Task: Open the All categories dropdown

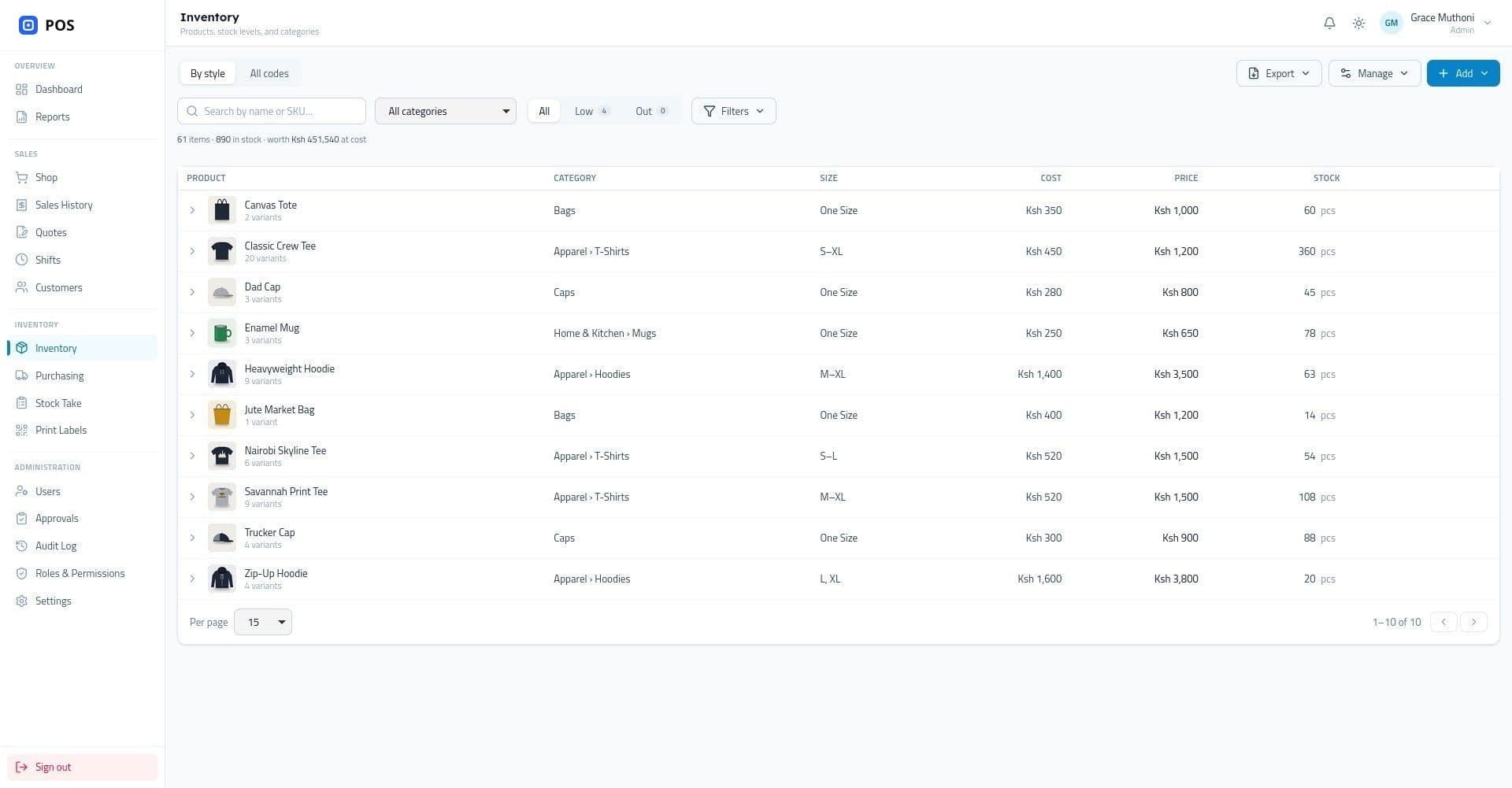Action: tap(446, 111)
